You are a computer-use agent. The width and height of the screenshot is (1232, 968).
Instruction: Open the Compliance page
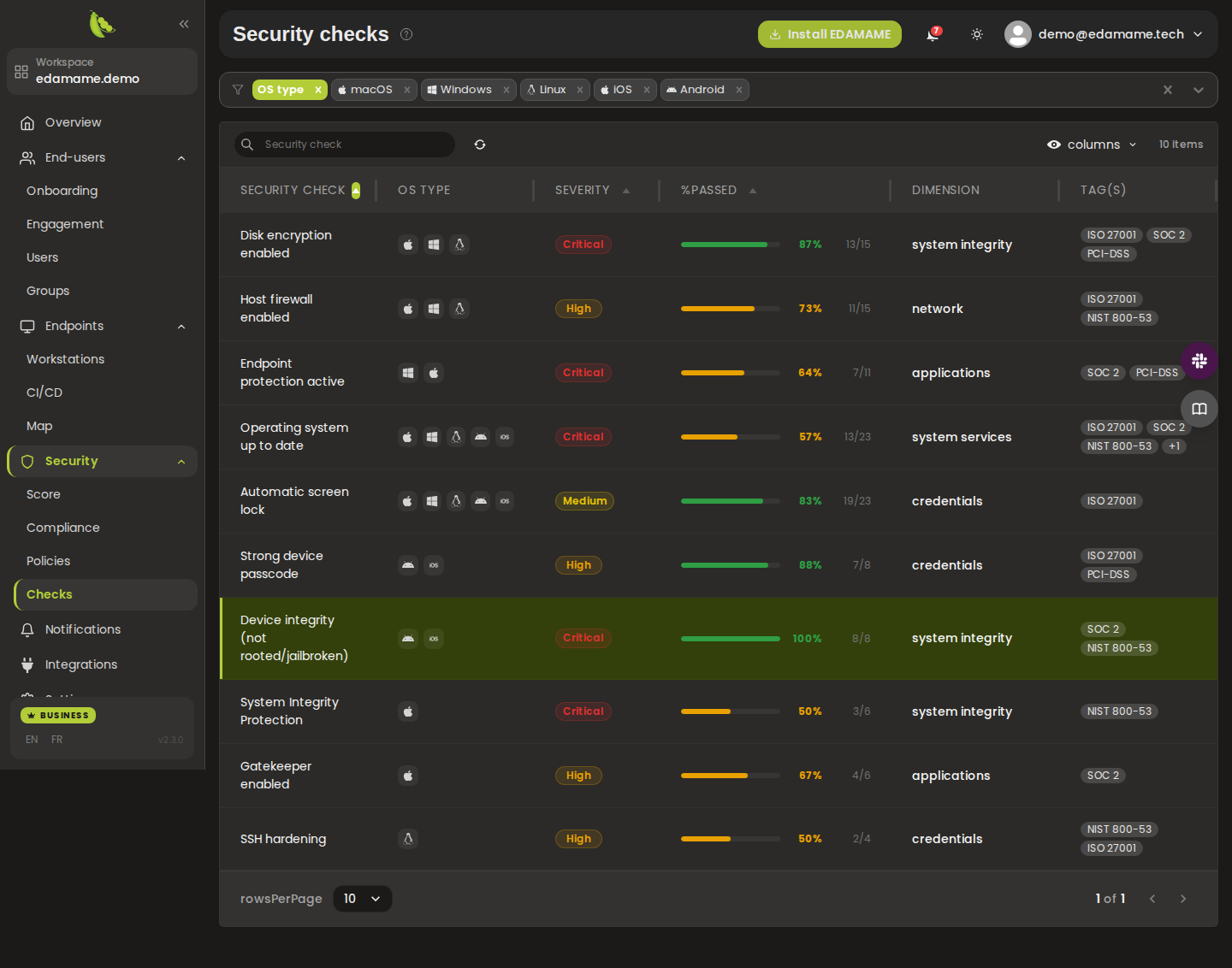(x=62, y=528)
